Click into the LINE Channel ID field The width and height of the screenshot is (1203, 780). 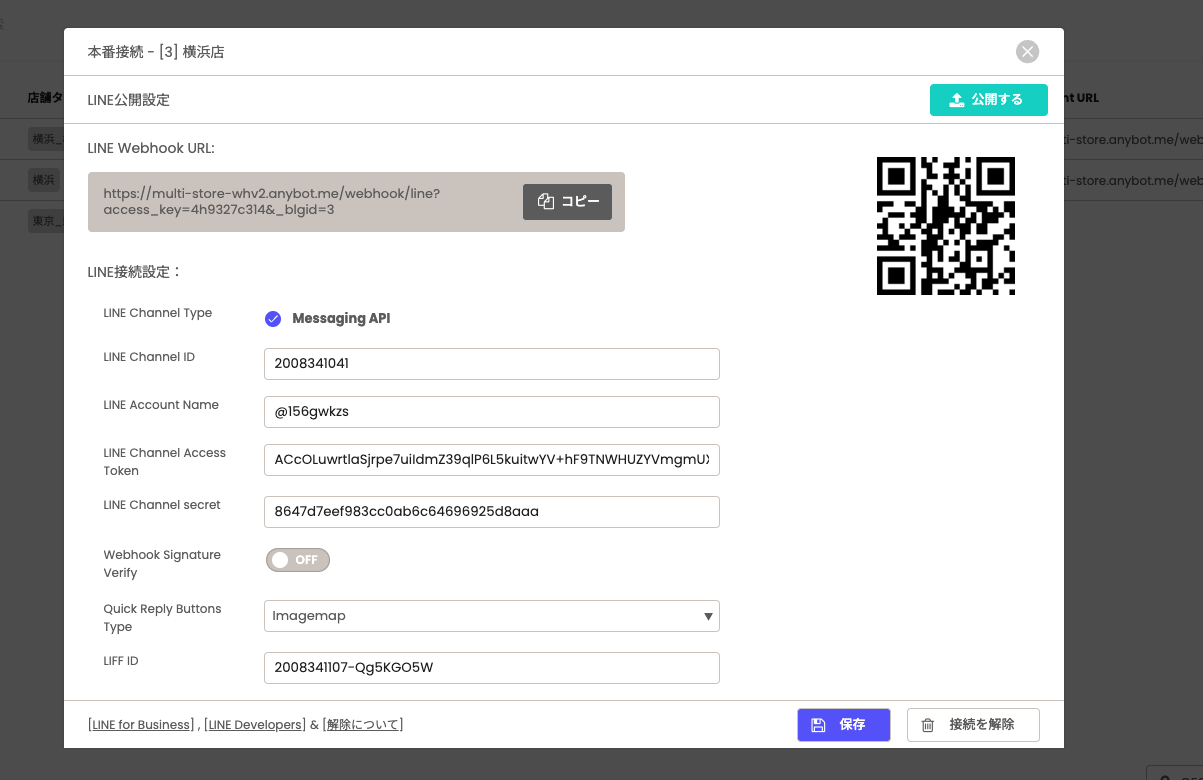point(491,364)
